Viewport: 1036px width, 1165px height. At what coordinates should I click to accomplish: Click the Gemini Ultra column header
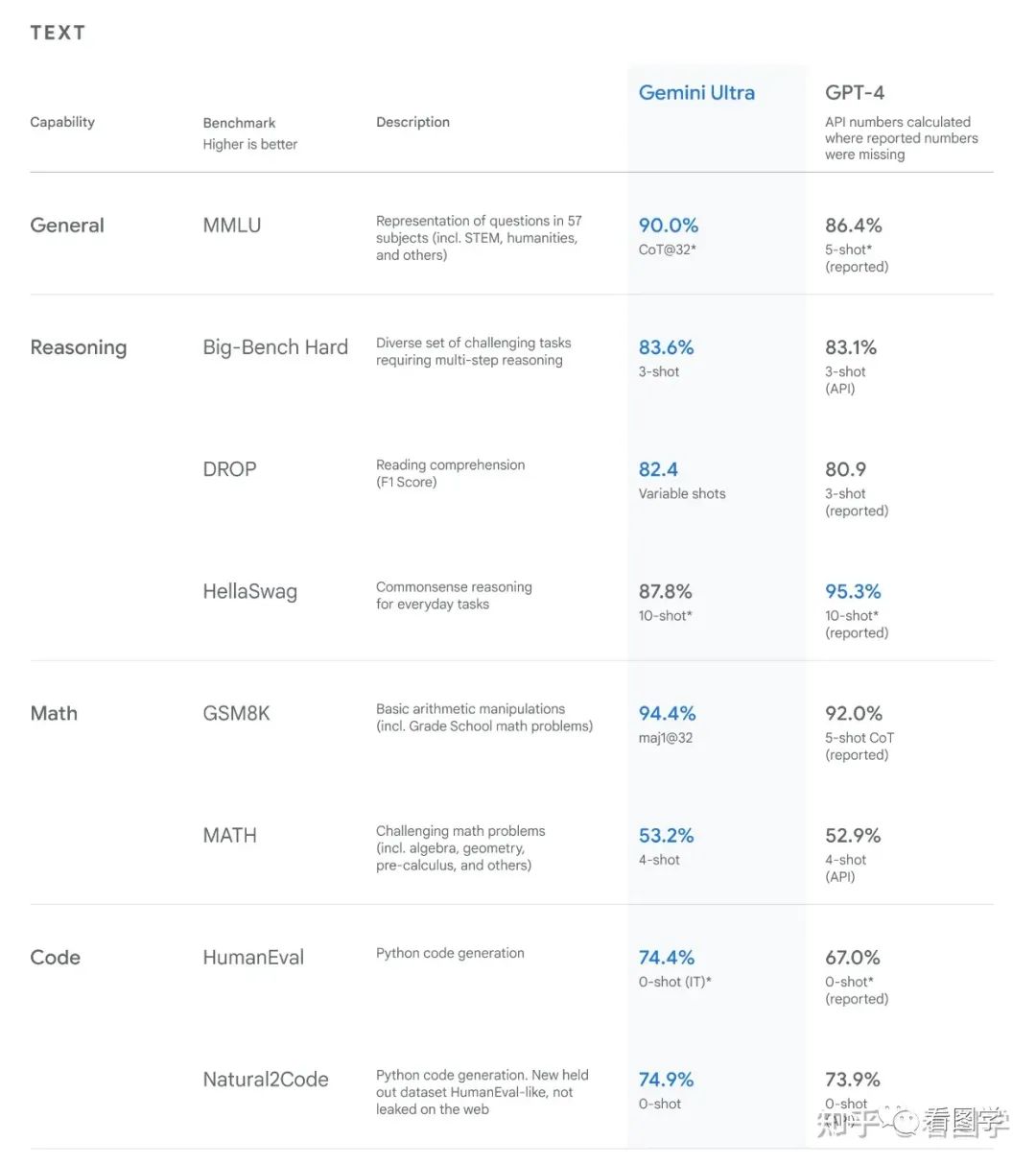pos(696,93)
